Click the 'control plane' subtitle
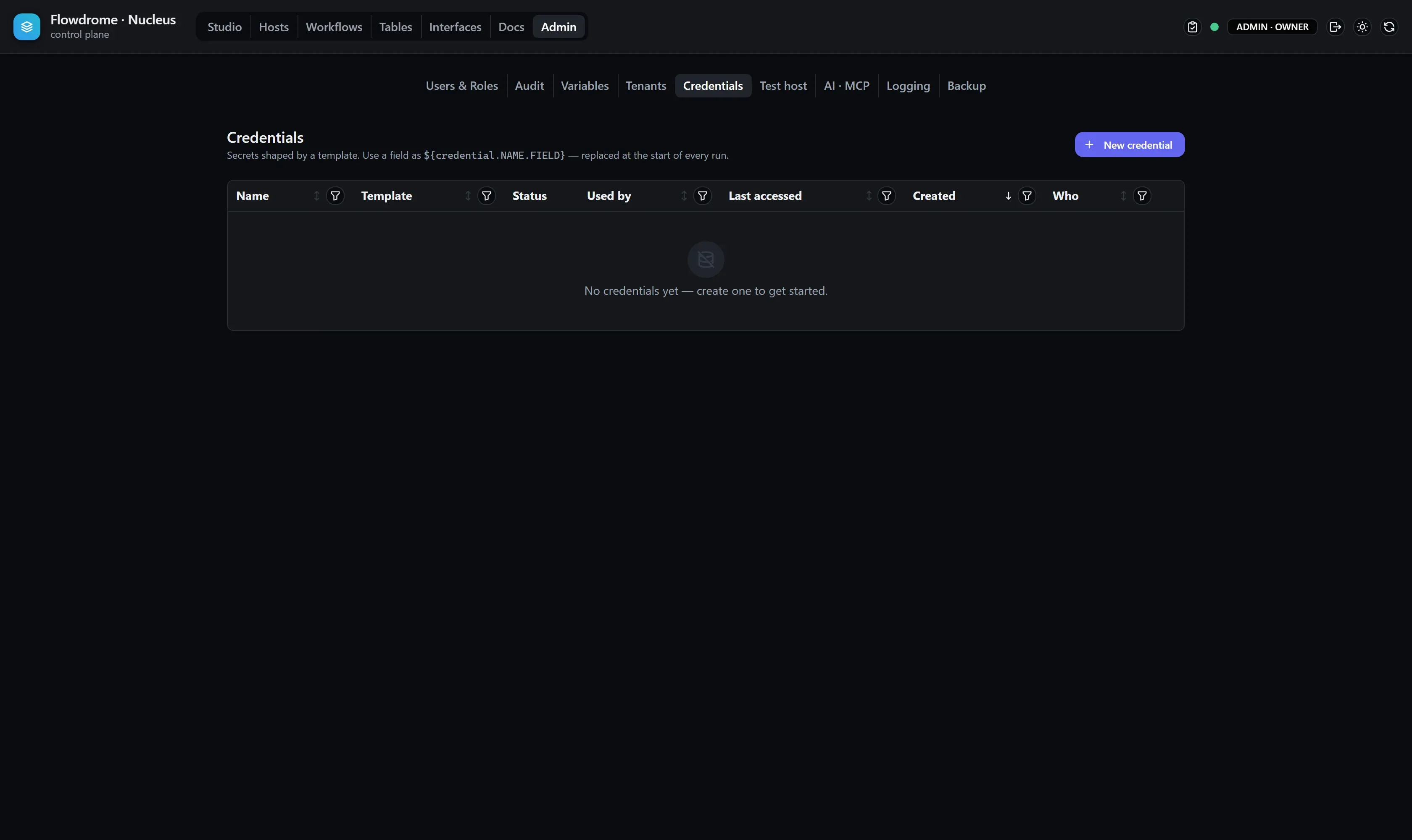 (79, 34)
